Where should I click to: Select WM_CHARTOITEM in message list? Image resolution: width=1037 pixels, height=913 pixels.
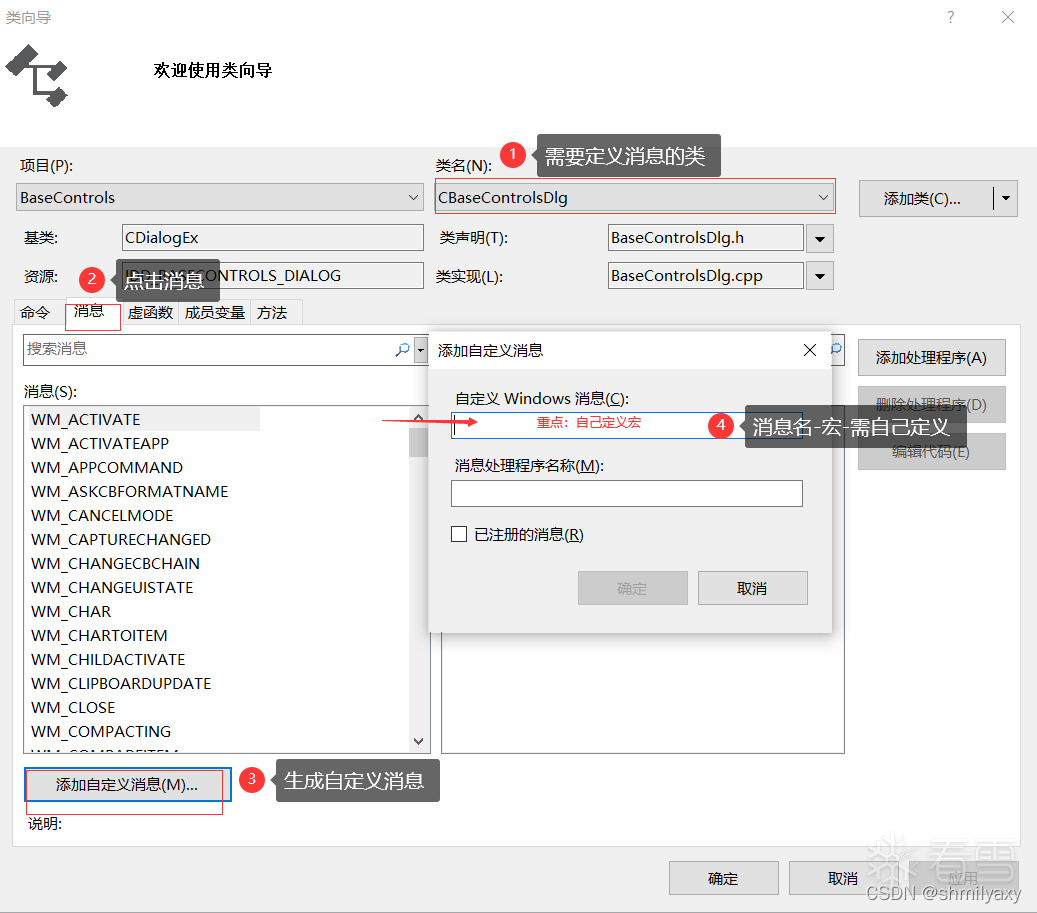pos(99,635)
